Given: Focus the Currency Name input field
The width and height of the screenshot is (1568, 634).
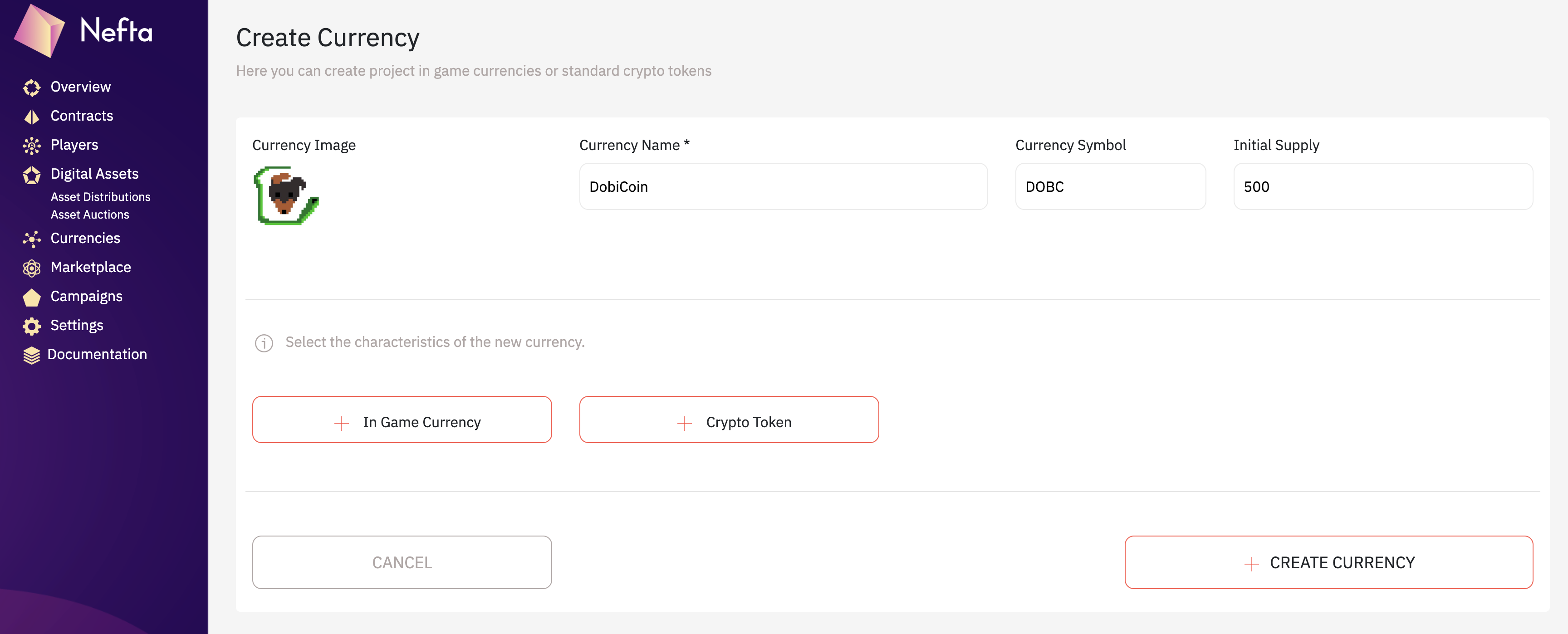Looking at the screenshot, I should [783, 187].
